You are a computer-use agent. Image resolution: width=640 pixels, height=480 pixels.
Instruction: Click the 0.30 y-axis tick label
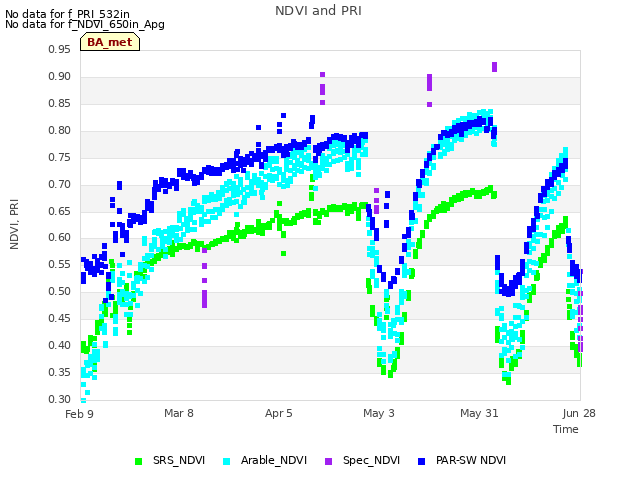[60, 399]
